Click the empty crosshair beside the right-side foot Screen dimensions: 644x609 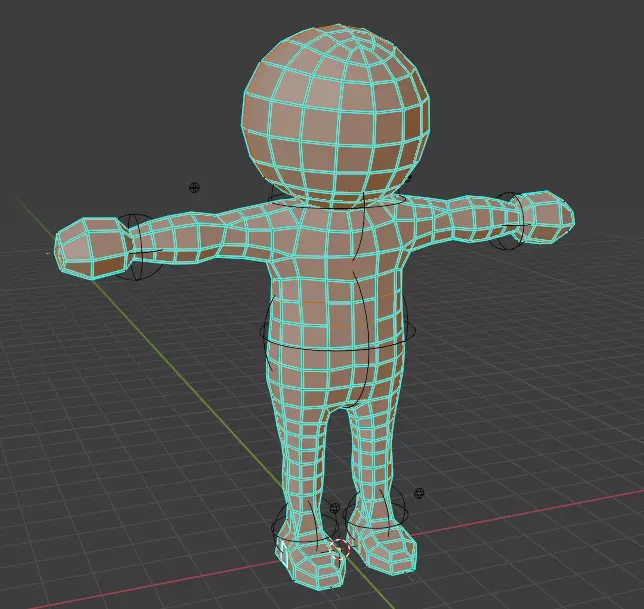pyautogui.click(x=419, y=493)
